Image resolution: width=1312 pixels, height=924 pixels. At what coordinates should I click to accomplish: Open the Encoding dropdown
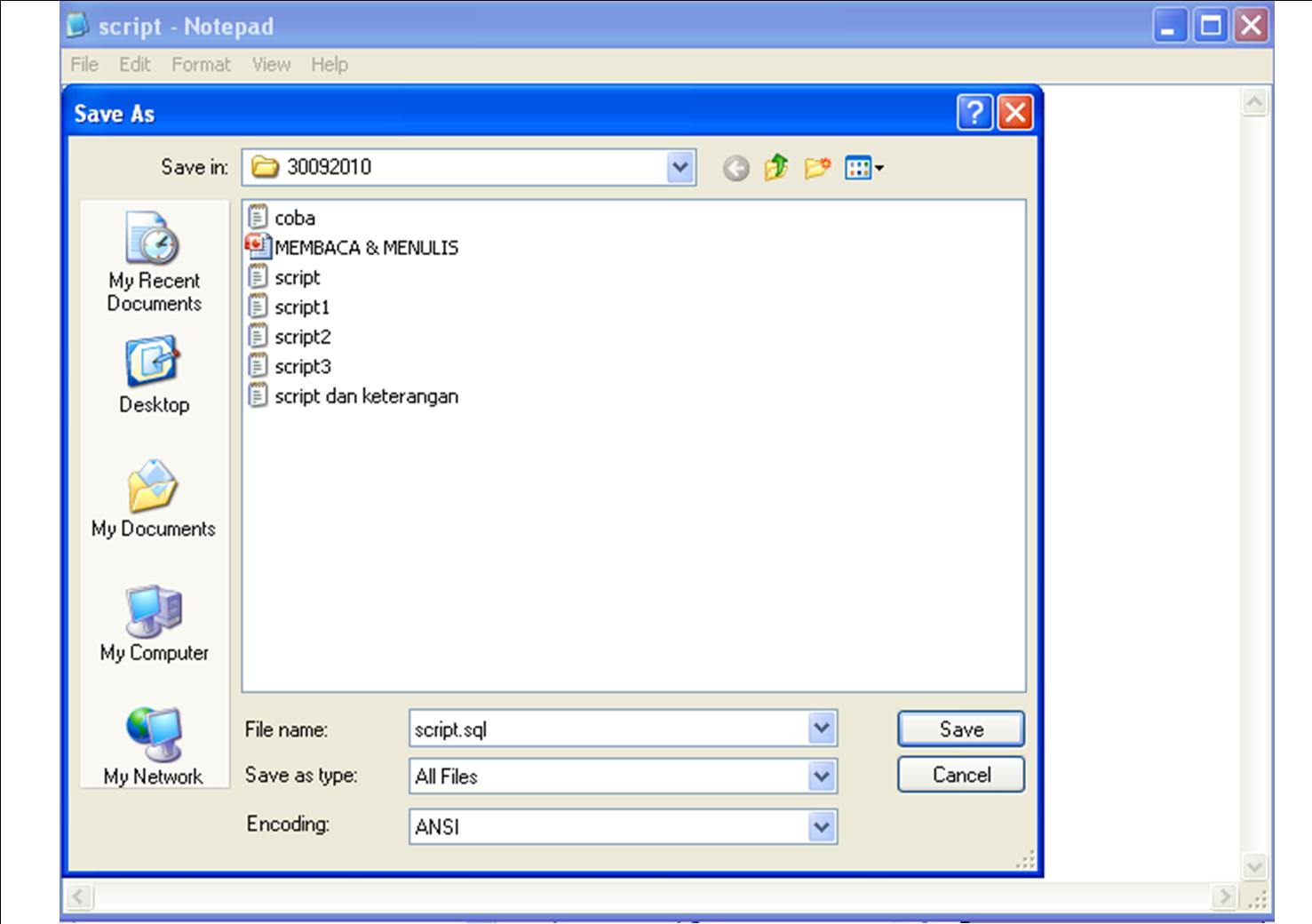click(820, 826)
